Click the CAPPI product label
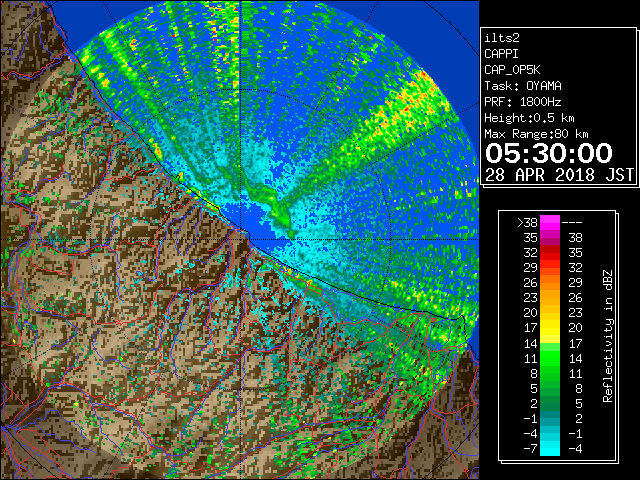The height and width of the screenshot is (480, 640). pos(501,54)
